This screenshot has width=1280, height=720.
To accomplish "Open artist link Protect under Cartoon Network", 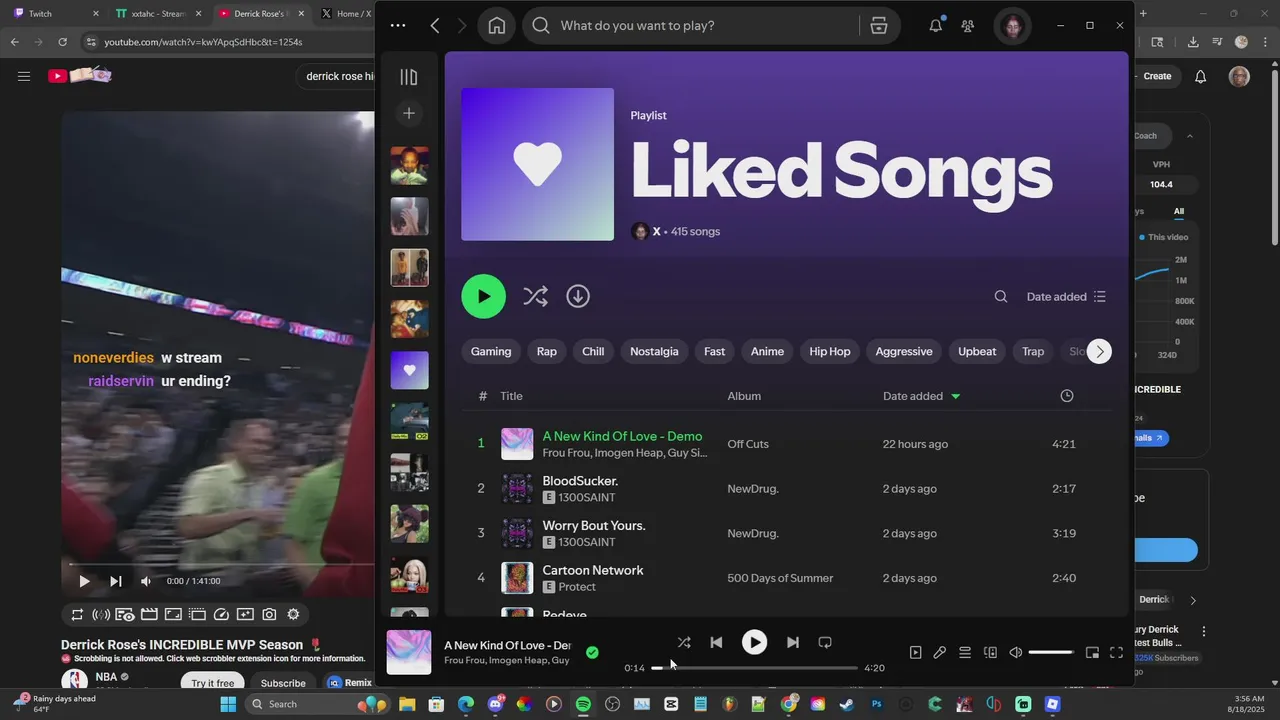I will tap(577, 587).
